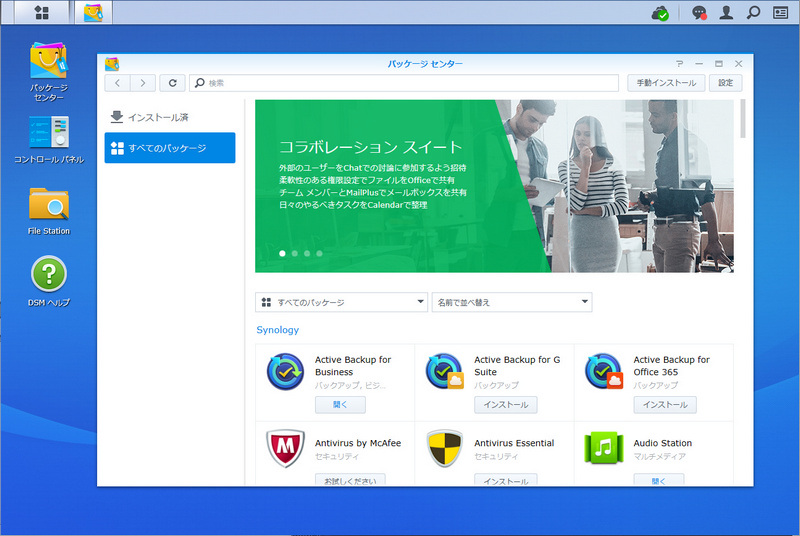Go forward with the right arrow button

click(x=143, y=83)
